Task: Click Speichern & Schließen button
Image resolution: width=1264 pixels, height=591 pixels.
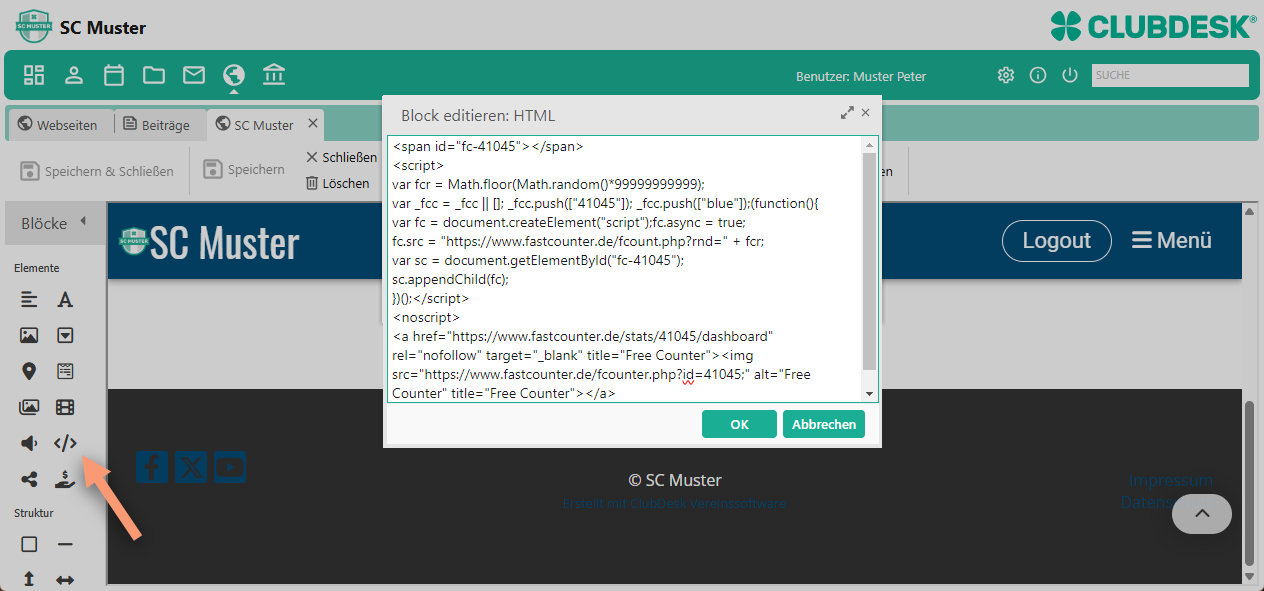Action: (x=97, y=171)
